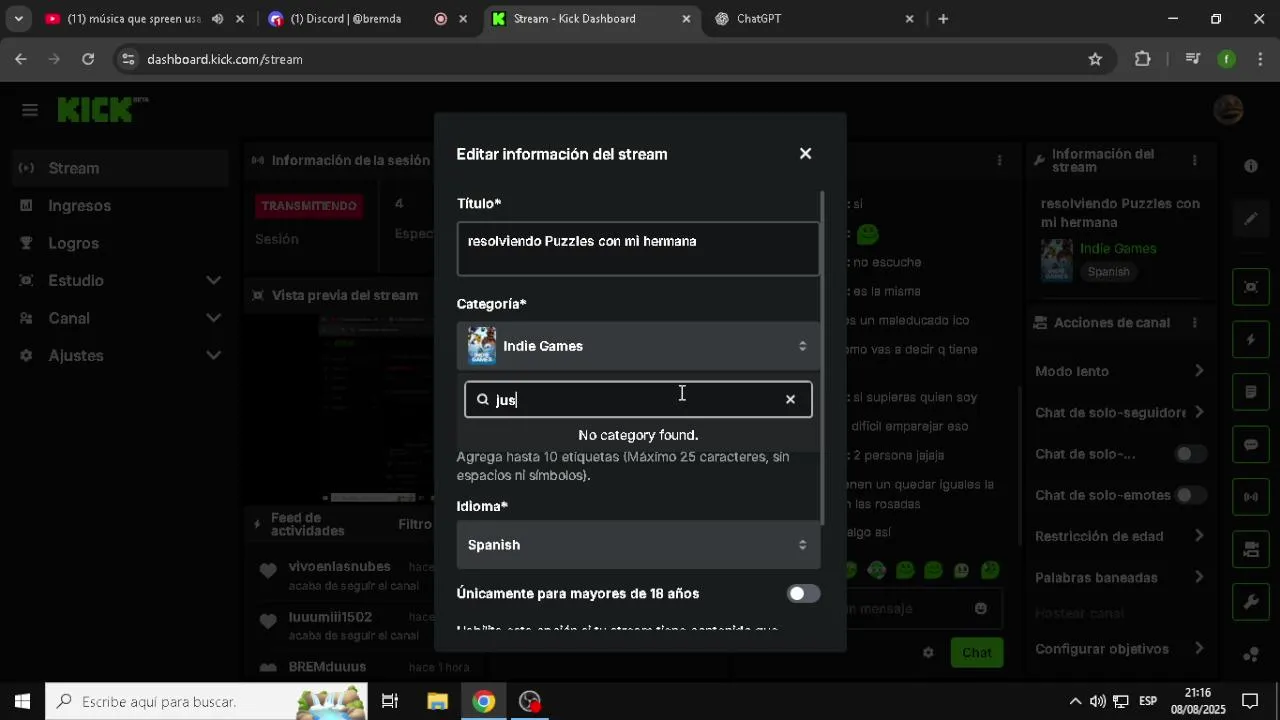Click the monitor icon in the right toolbar
Image resolution: width=1280 pixels, height=720 pixels.
1251,549
